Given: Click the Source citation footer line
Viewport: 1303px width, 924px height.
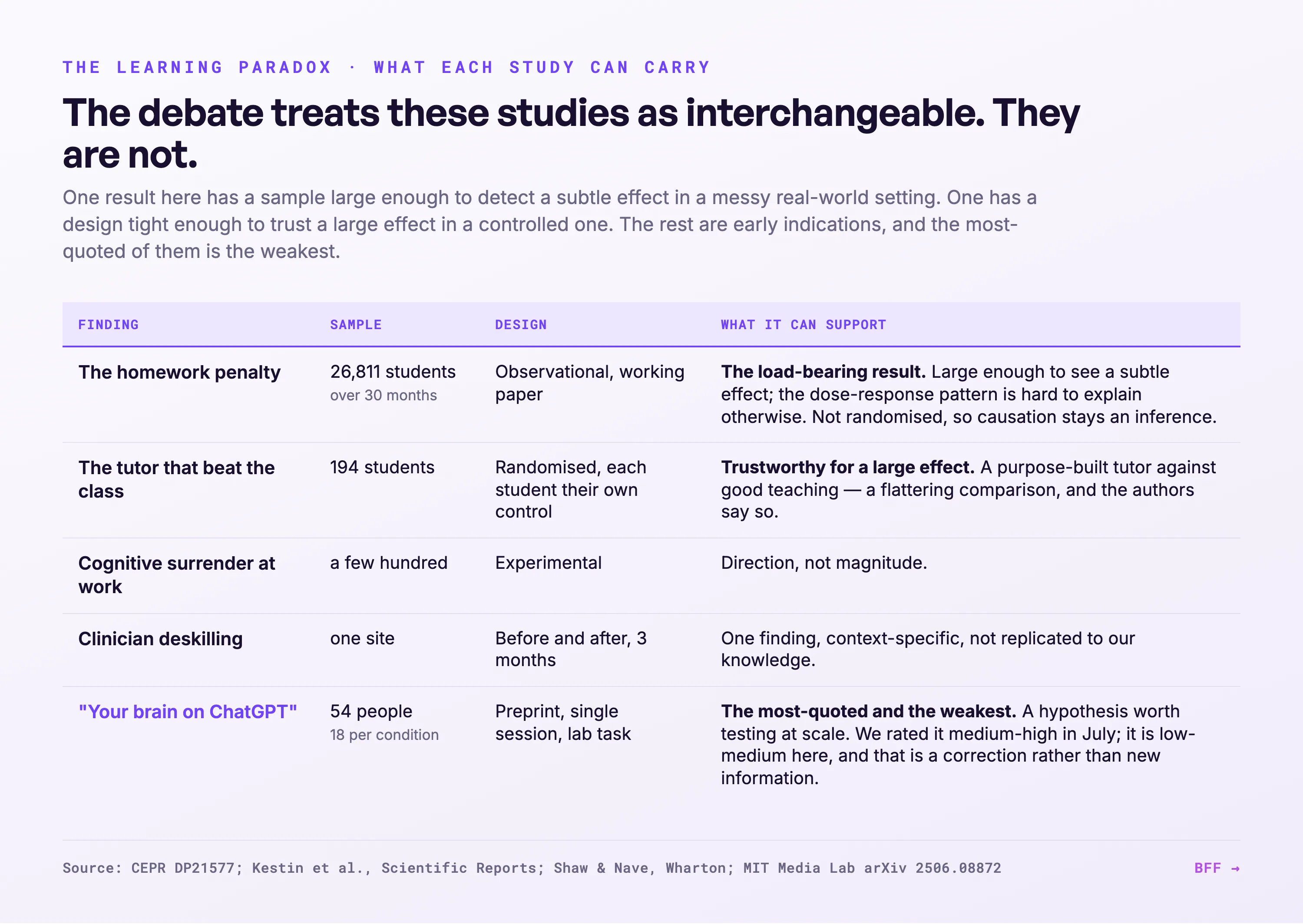Looking at the screenshot, I should point(532,868).
